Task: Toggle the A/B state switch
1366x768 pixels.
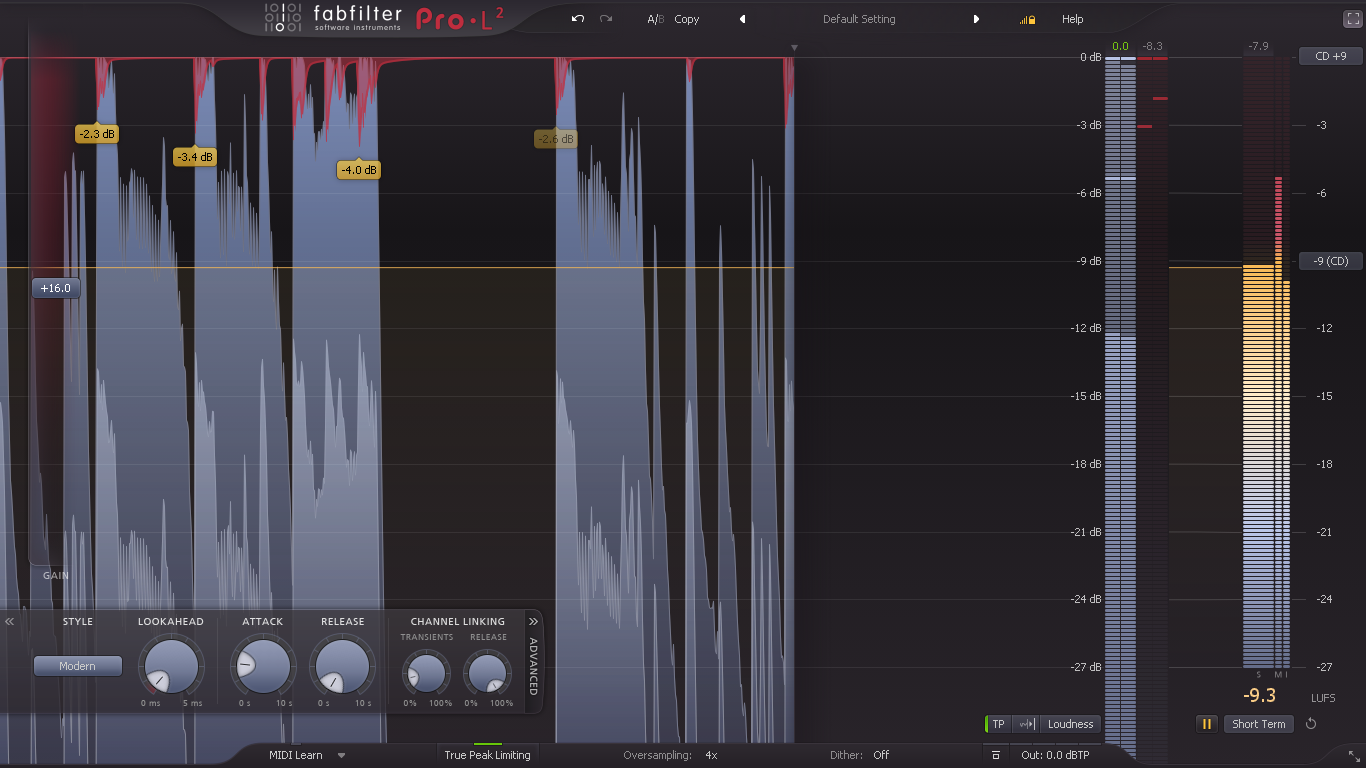Action: 655,19
